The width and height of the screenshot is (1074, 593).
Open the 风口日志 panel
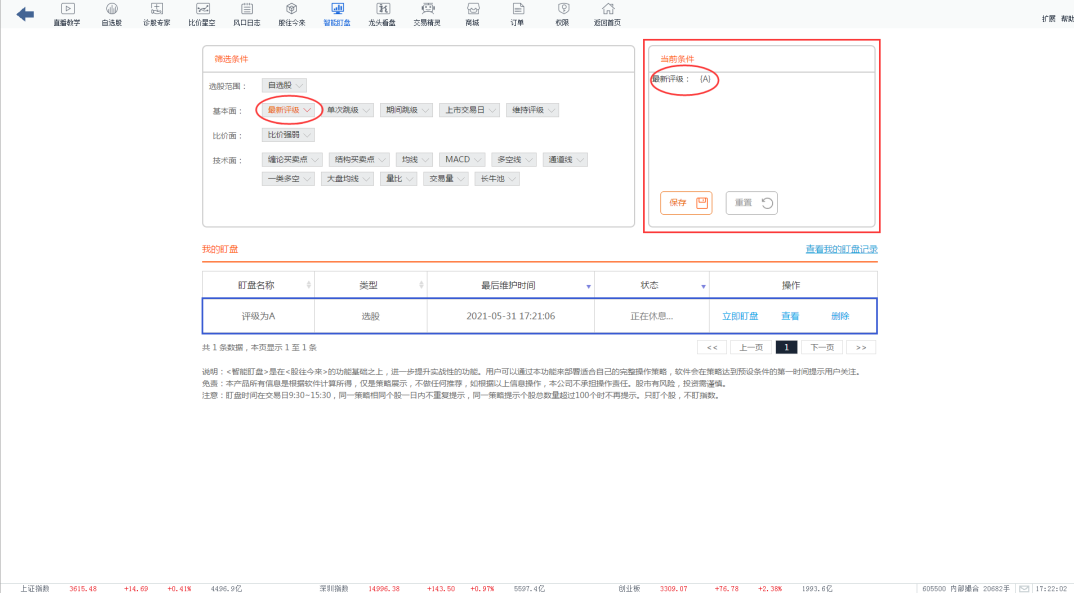click(247, 13)
